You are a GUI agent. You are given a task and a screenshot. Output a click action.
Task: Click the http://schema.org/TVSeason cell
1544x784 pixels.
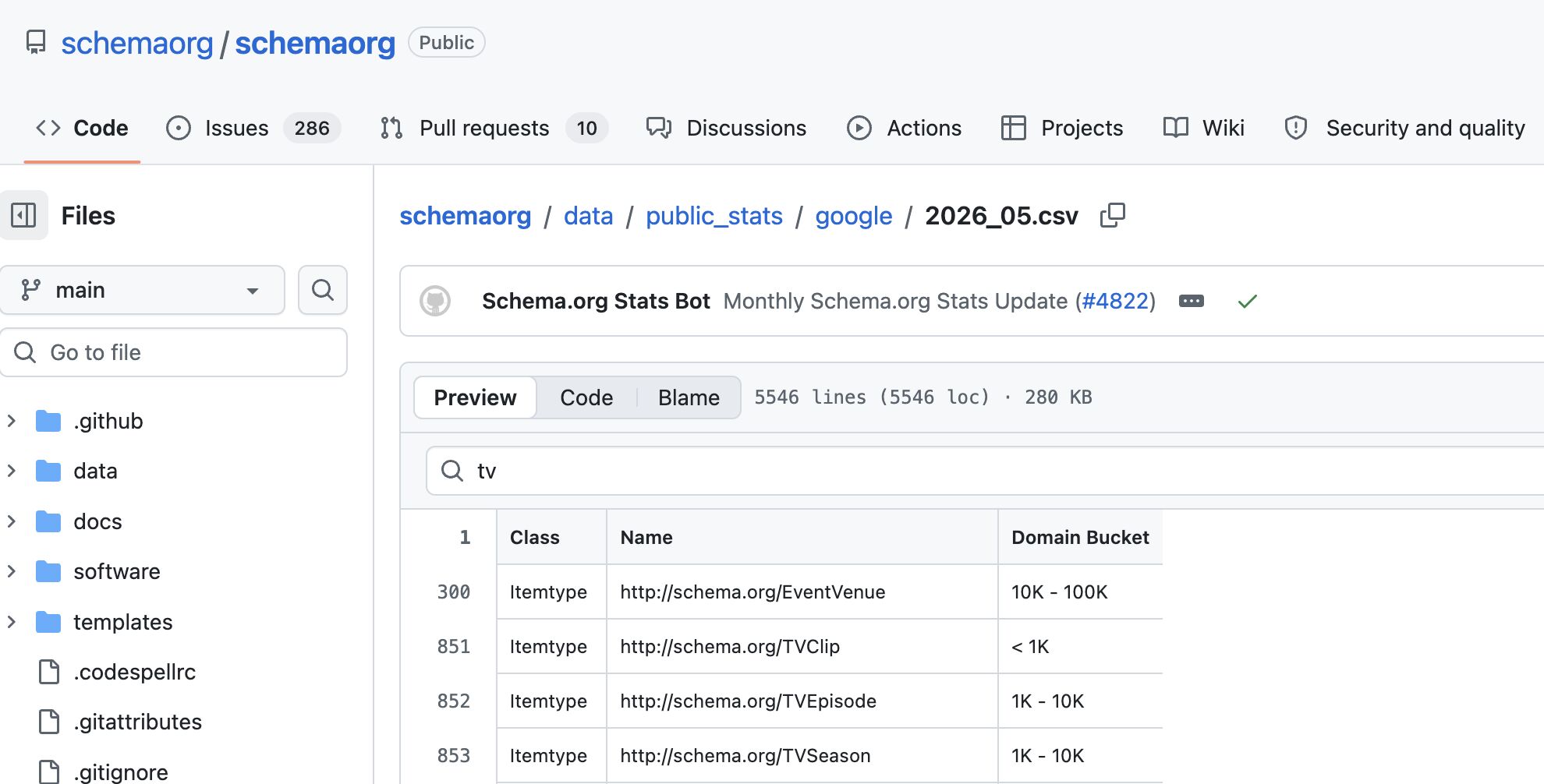tap(802, 756)
